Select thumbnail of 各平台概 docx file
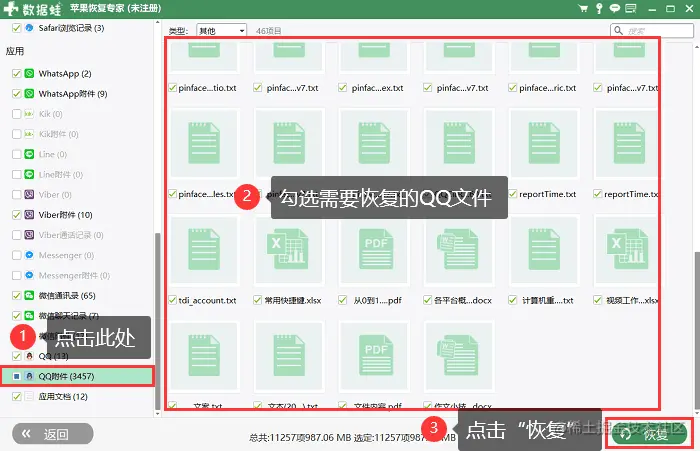Image resolution: width=700 pixels, height=451 pixels. click(459, 250)
